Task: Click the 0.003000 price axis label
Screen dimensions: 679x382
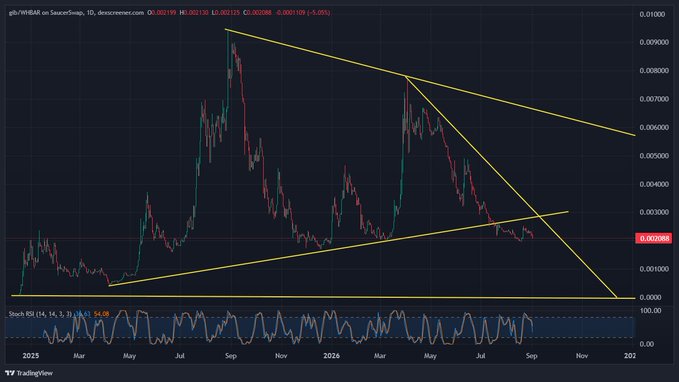Action: click(653, 212)
